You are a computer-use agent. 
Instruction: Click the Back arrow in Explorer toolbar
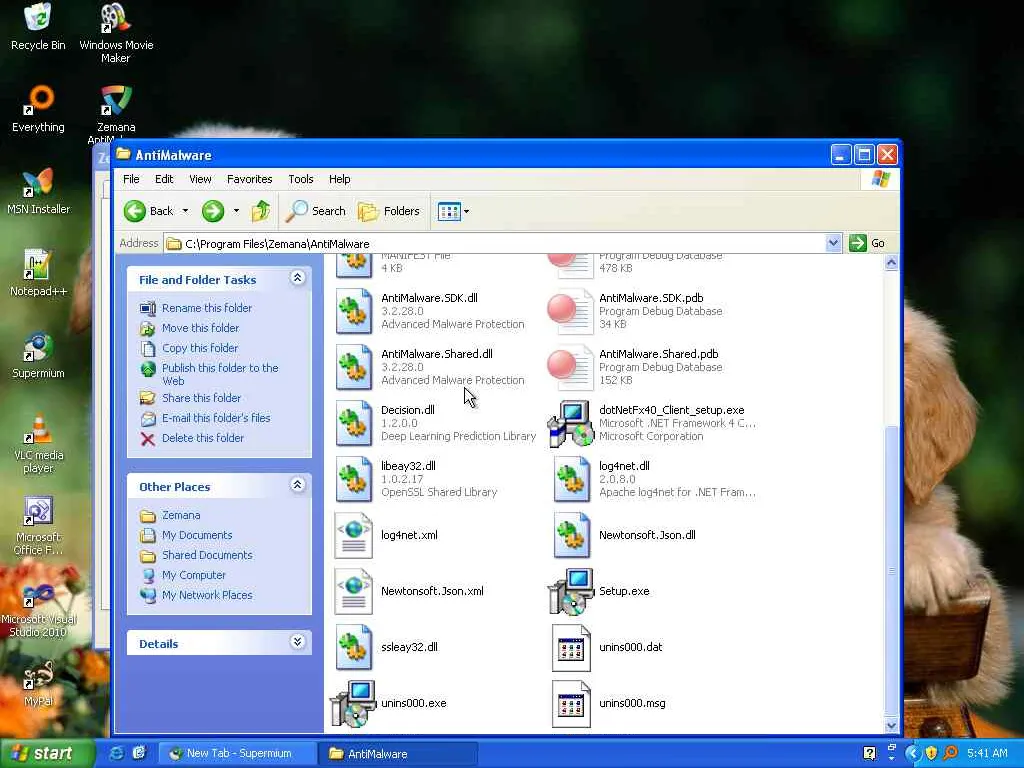[149, 211]
